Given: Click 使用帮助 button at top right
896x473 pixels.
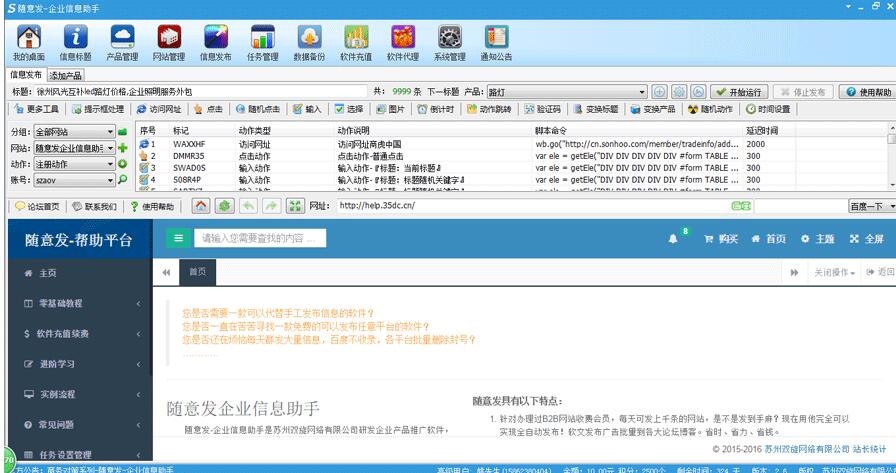Looking at the screenshot, I should 869,92.
